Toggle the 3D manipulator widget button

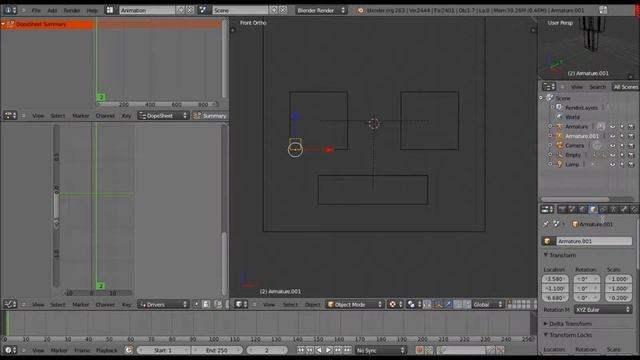438,304
